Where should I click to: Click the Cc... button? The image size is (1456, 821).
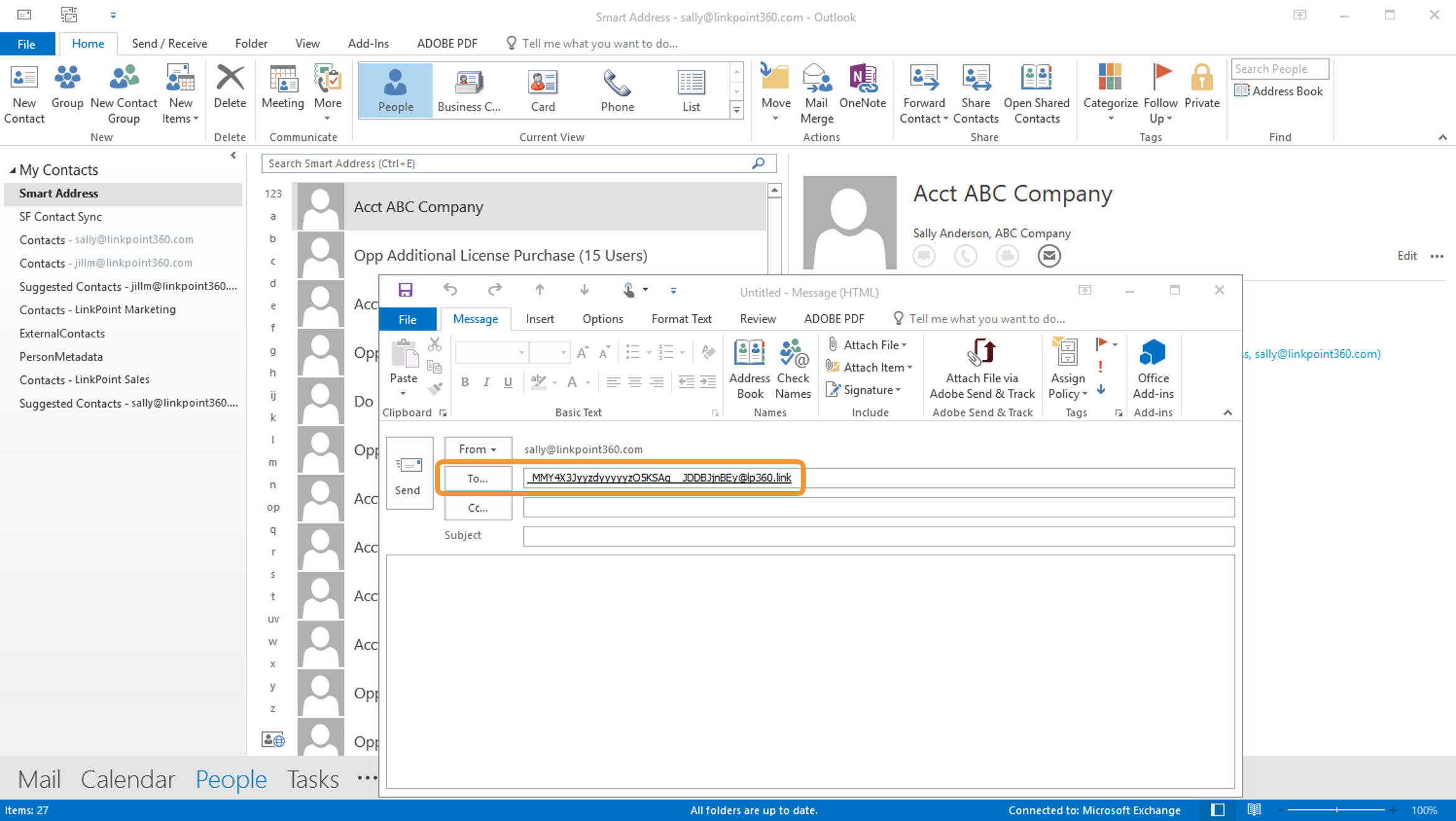pyautogui.click(x=477, y=507)
